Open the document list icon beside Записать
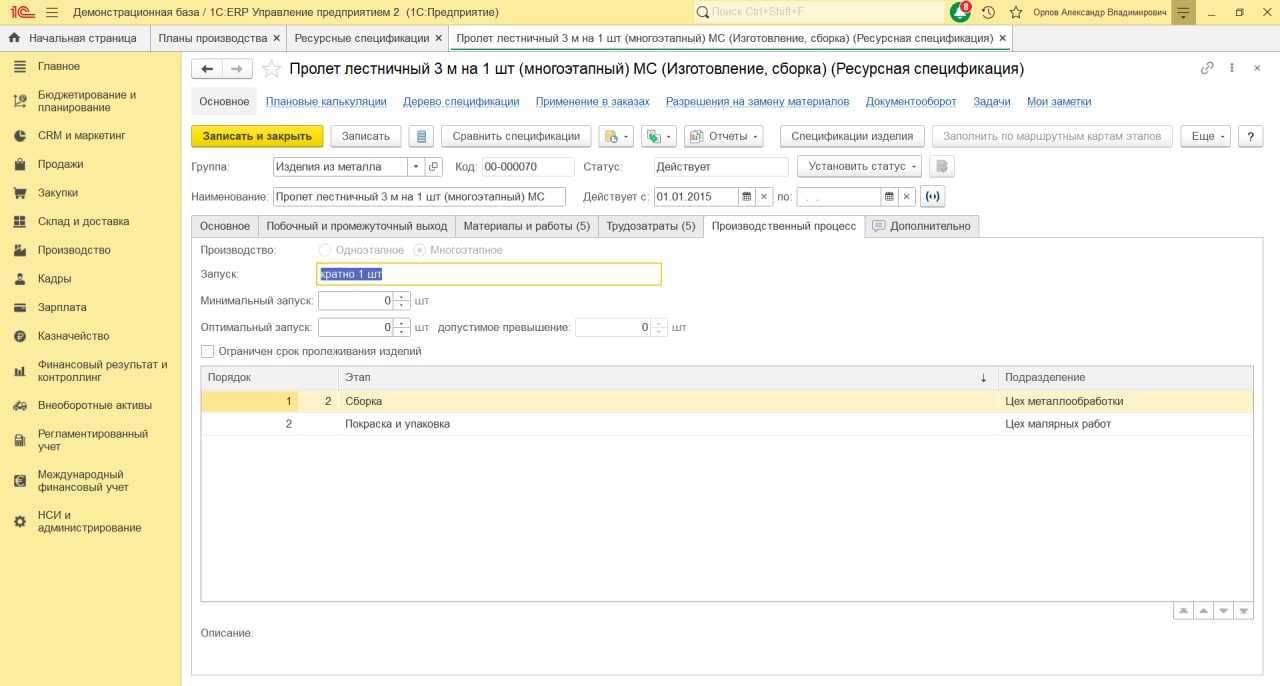 click(421, 136)
